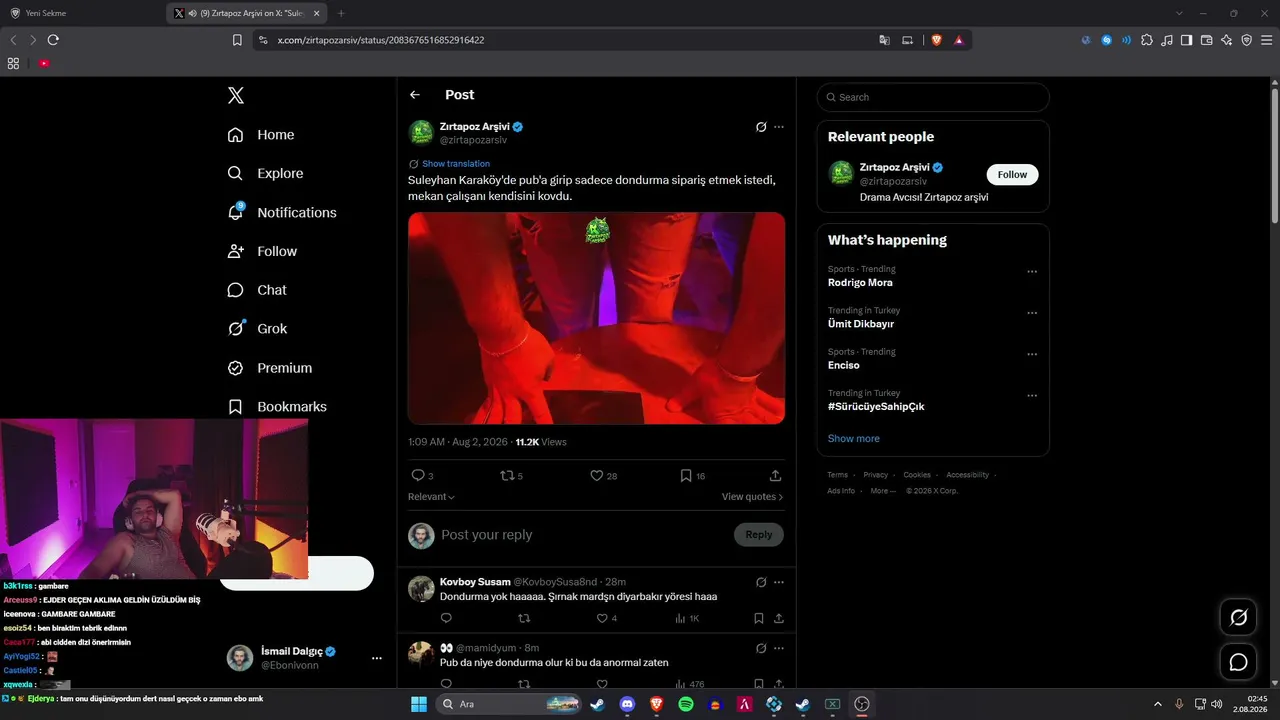Open Spotify from the taskbar
The image size is (1280, 720).
[x=686, y=704]
